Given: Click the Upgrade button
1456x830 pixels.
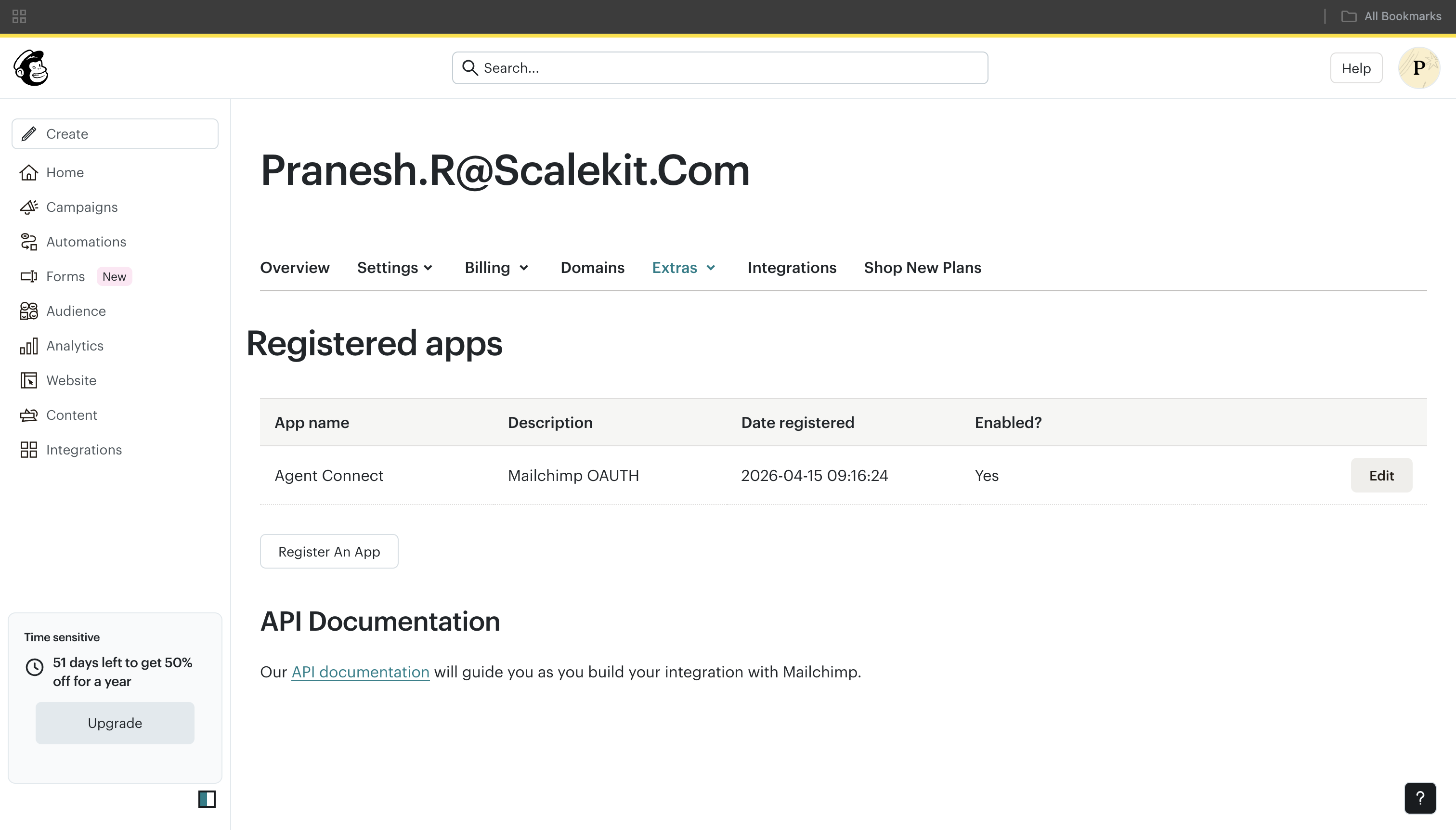Looking at the screenshot, I should 115,723.
